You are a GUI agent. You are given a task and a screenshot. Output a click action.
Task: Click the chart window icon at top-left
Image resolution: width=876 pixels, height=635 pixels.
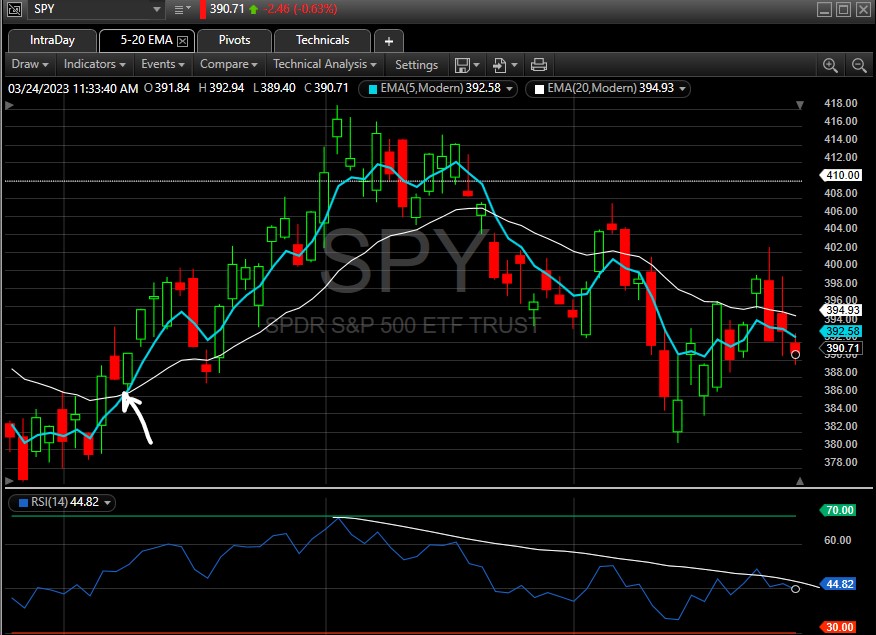tap(13, 9)
